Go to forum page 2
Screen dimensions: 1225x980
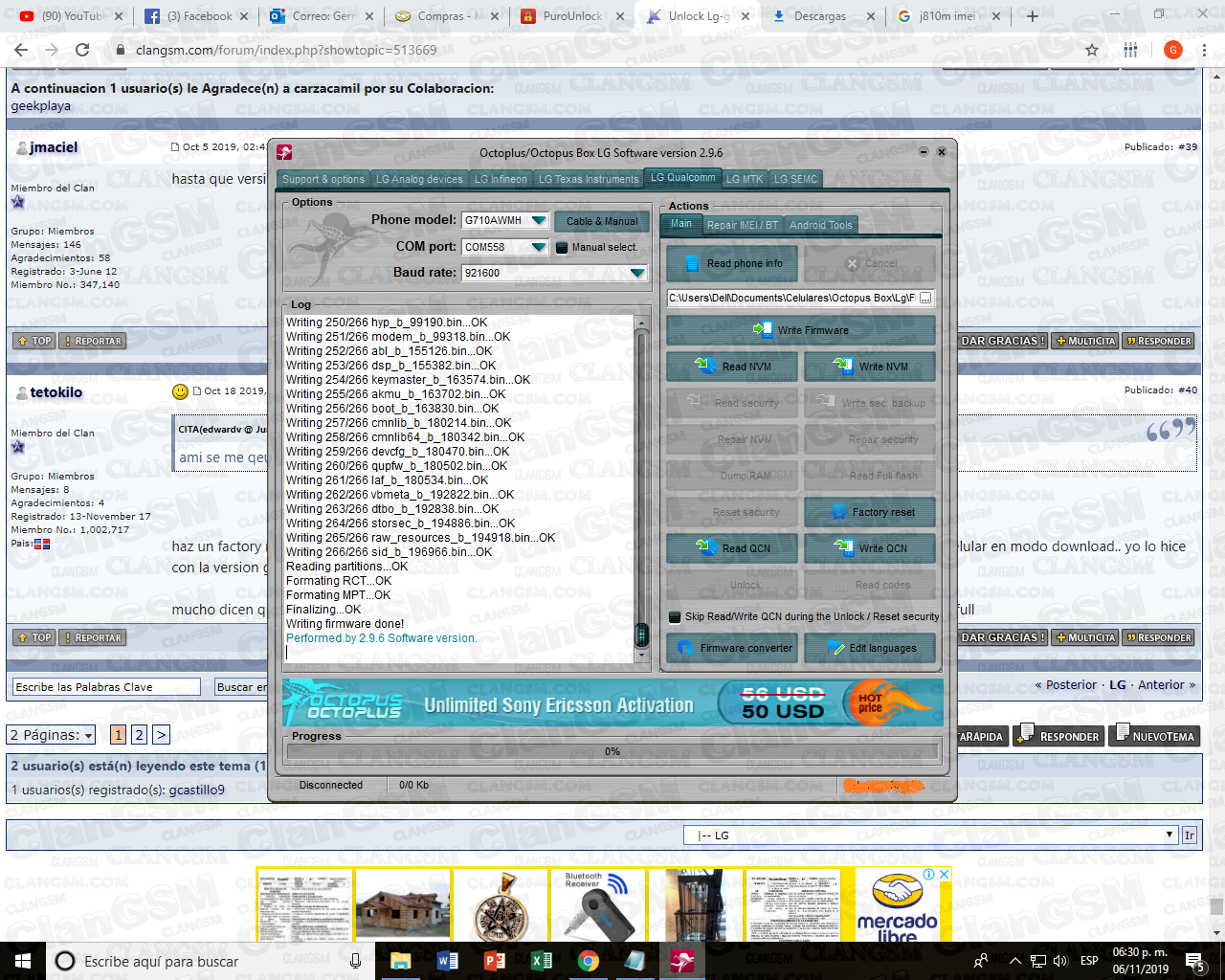[139, 735]
